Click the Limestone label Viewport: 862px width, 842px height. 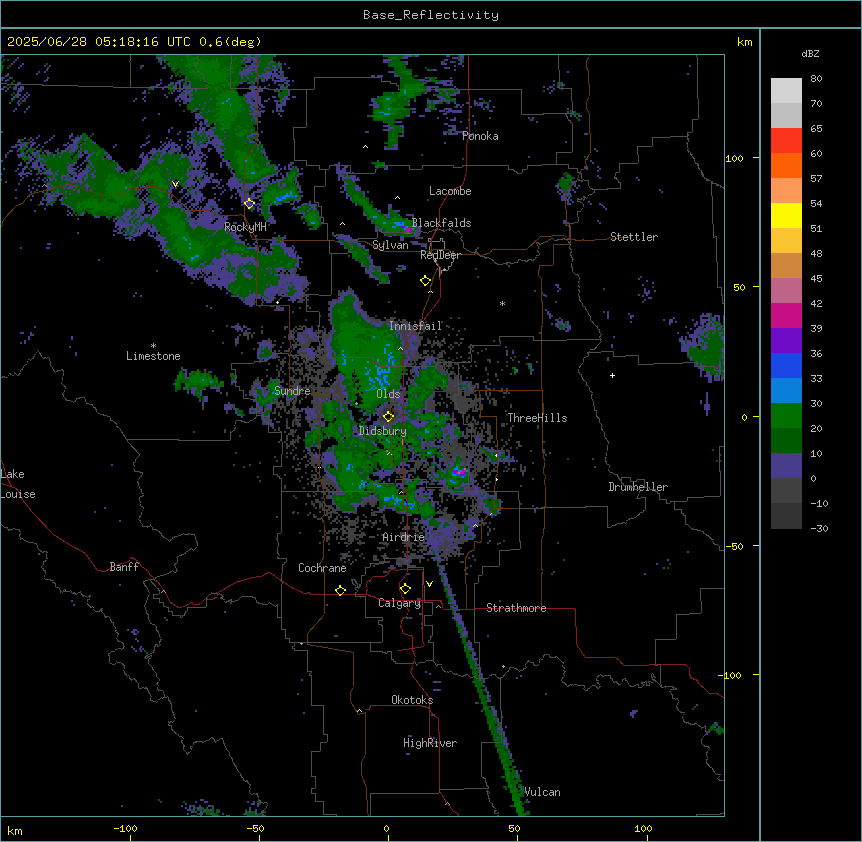tap(153, 356)
